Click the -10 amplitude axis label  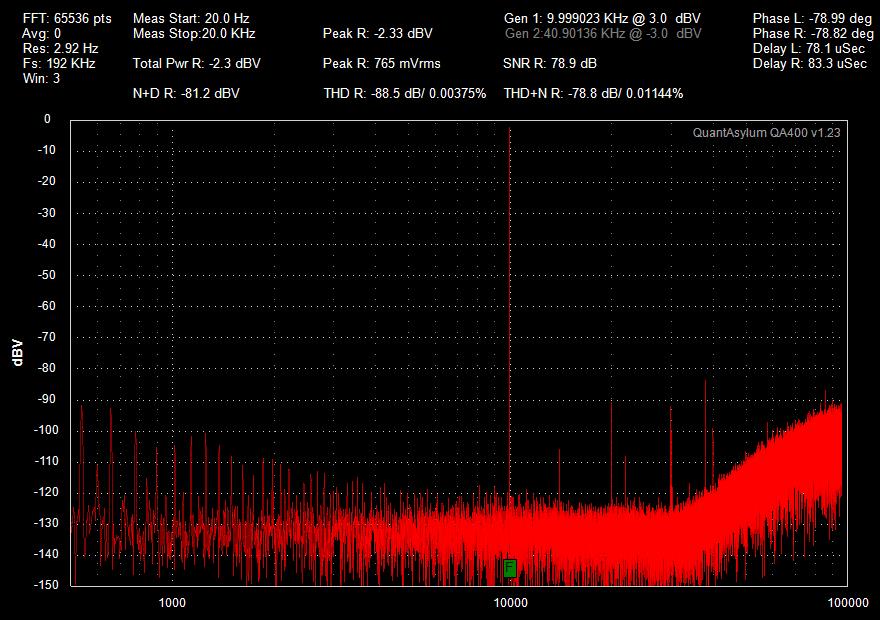click(x=47, y=150)
